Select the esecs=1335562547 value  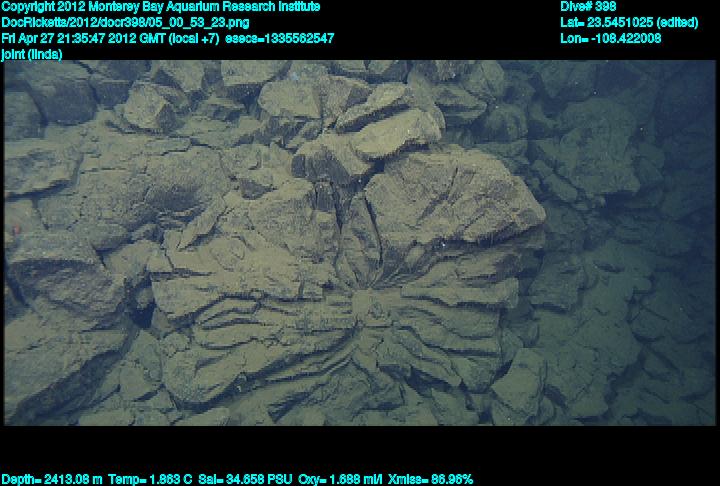pyautogui.click(x=280, y=38)
